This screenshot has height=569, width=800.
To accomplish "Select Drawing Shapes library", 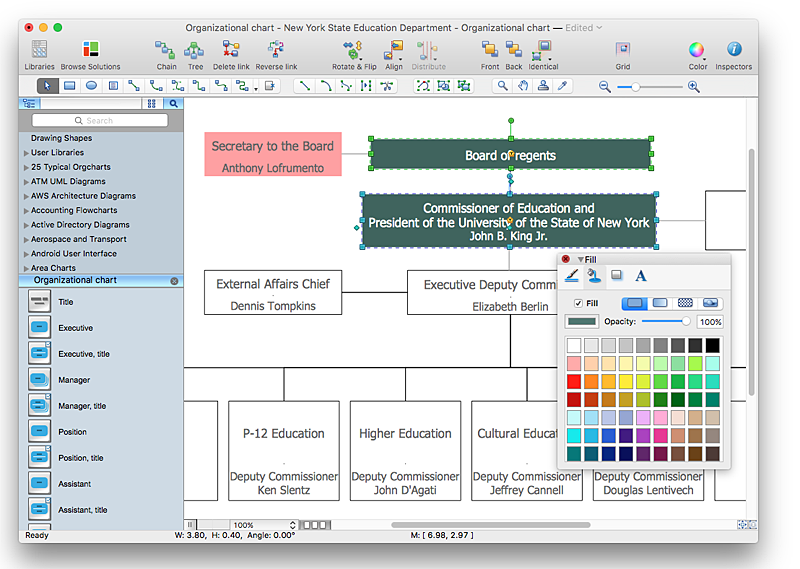I will [61, 138].
